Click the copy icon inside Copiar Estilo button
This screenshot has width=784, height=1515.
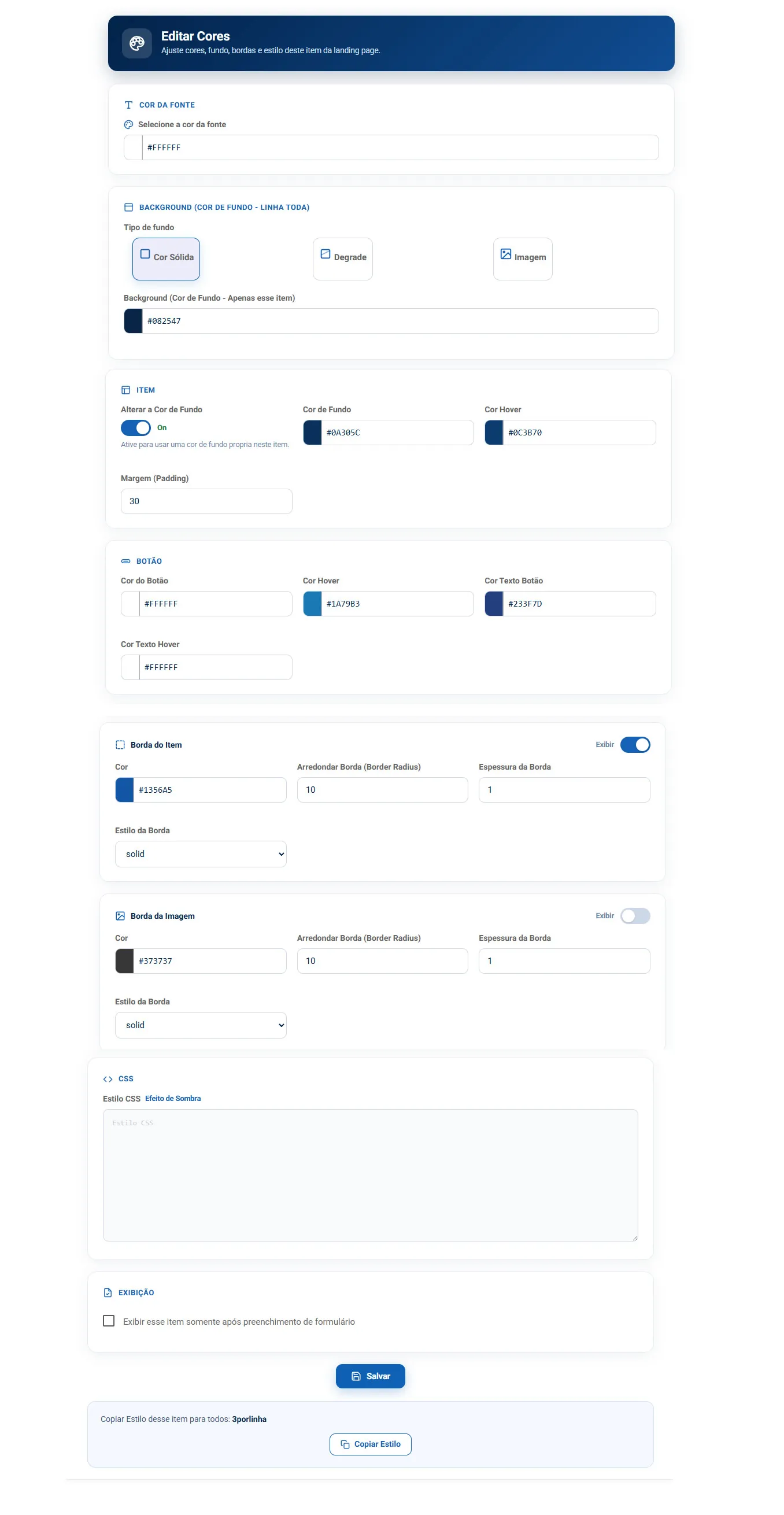click(x=345, y=1445)
